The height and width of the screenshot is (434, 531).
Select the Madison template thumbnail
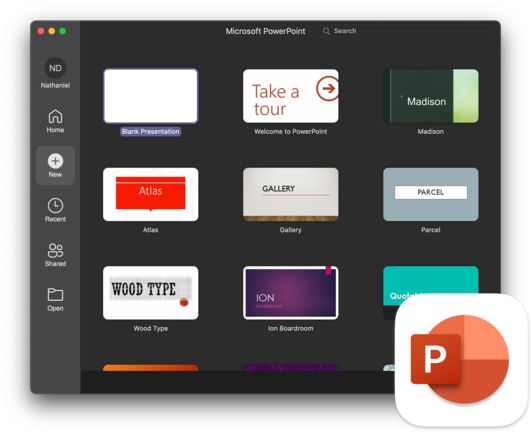(x=430, y=96)
